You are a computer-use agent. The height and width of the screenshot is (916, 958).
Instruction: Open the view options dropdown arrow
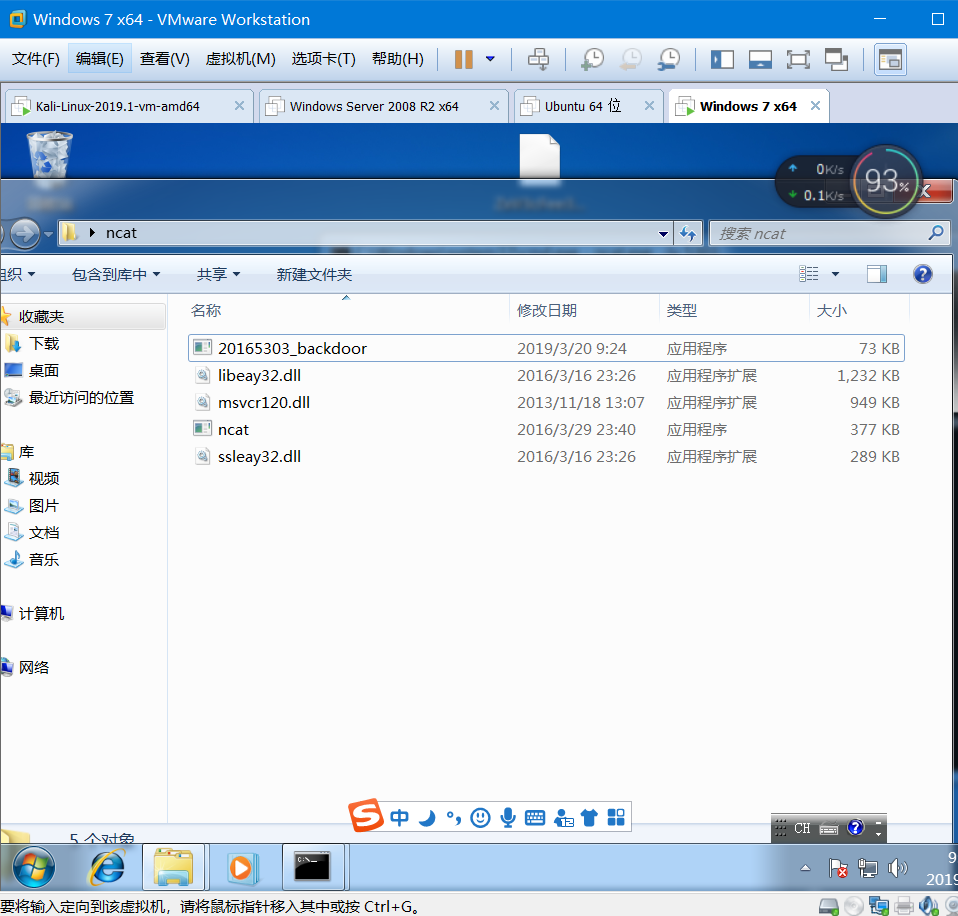835,274
